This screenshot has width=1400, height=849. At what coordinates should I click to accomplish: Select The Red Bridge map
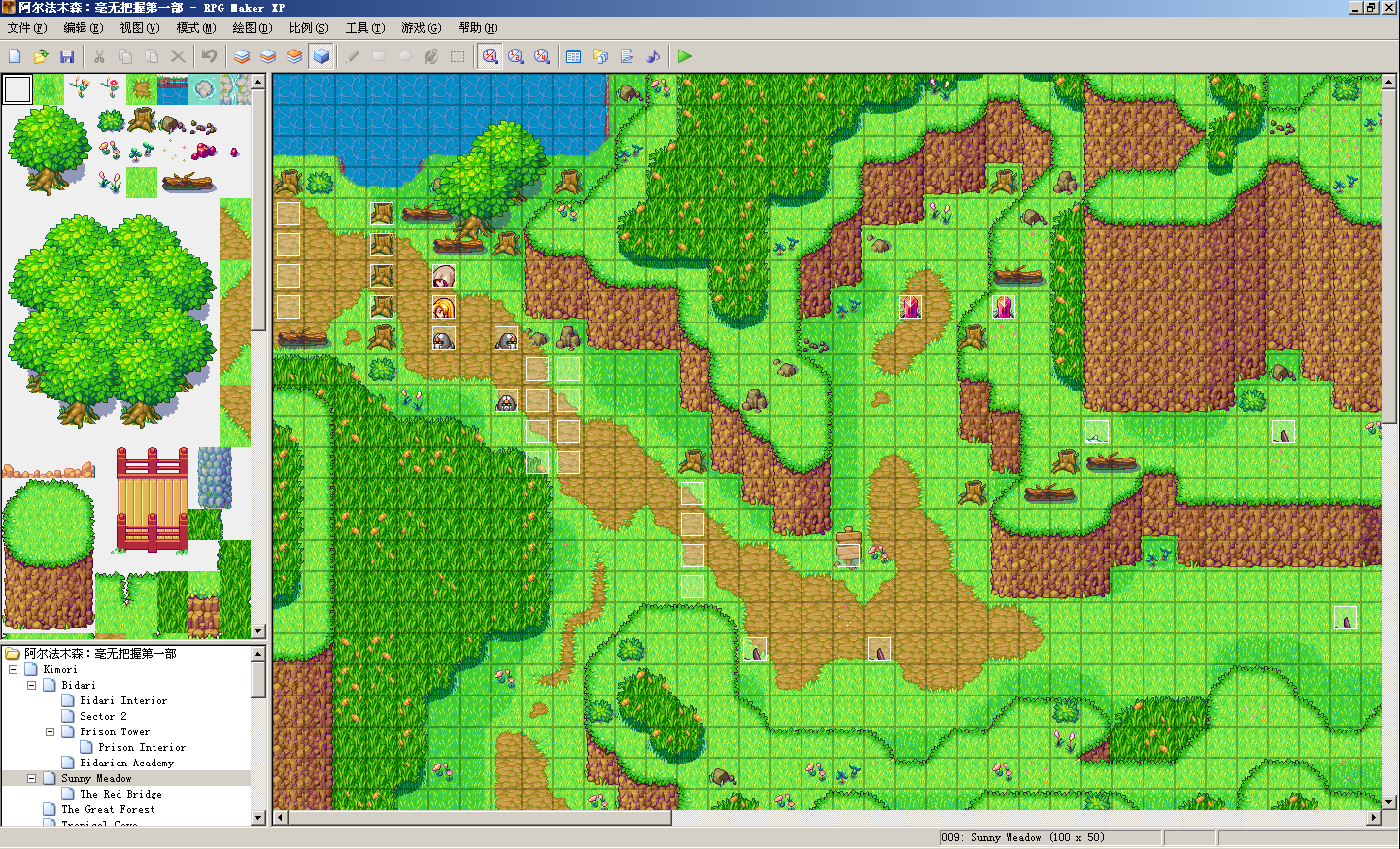[x=120, y=794]
